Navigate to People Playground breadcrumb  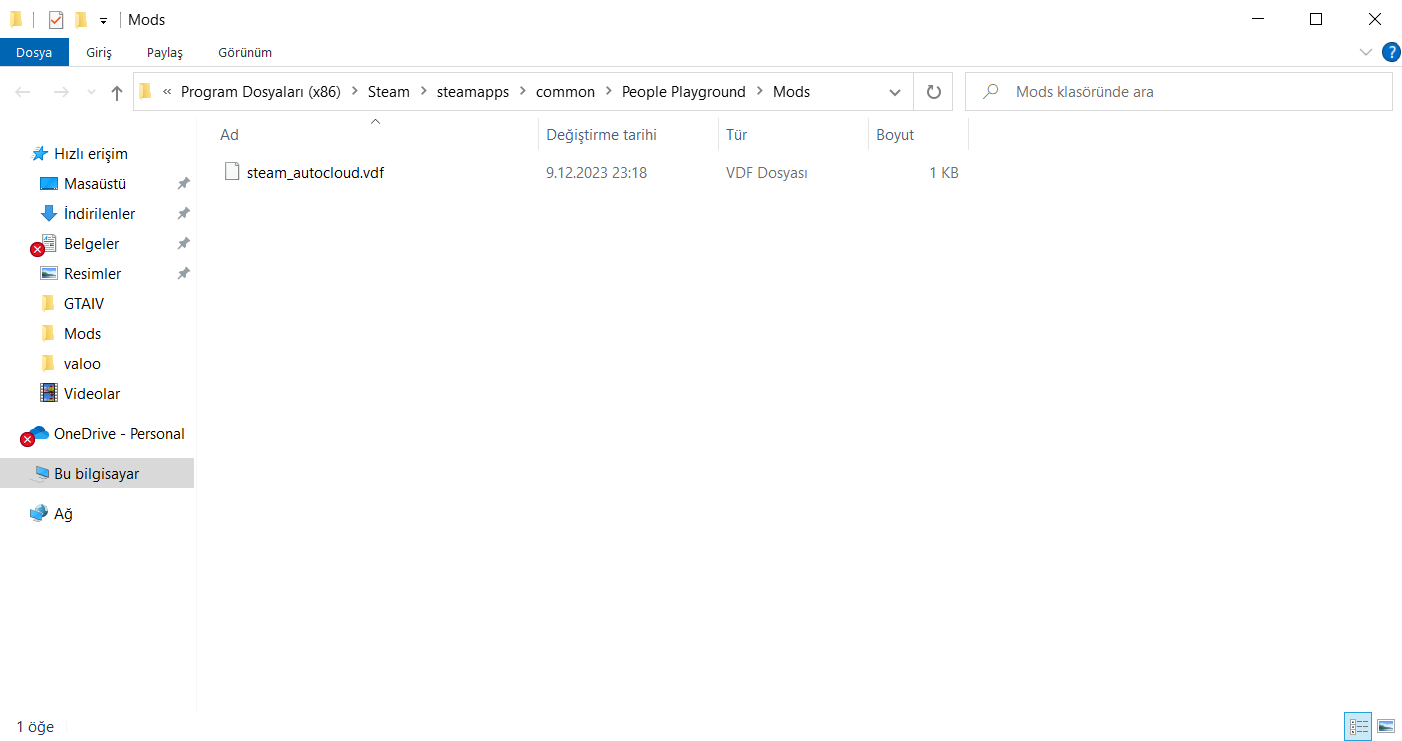(x=684, y=92)
